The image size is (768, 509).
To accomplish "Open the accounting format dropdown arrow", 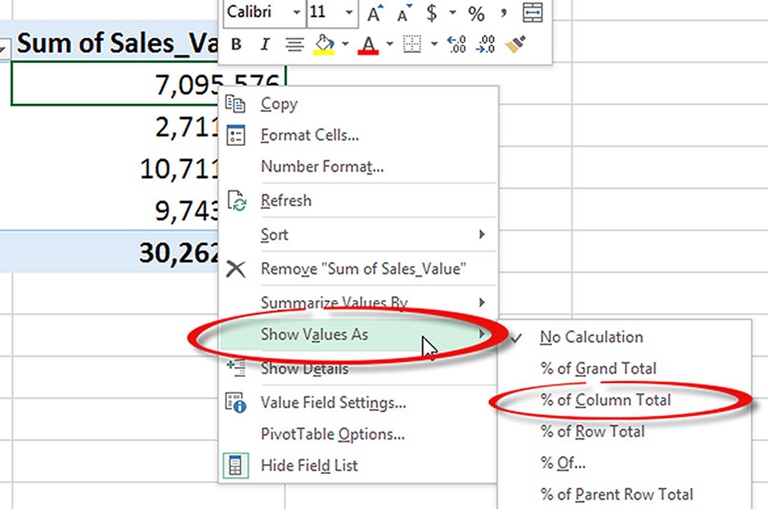I will (x=453, y=12).
